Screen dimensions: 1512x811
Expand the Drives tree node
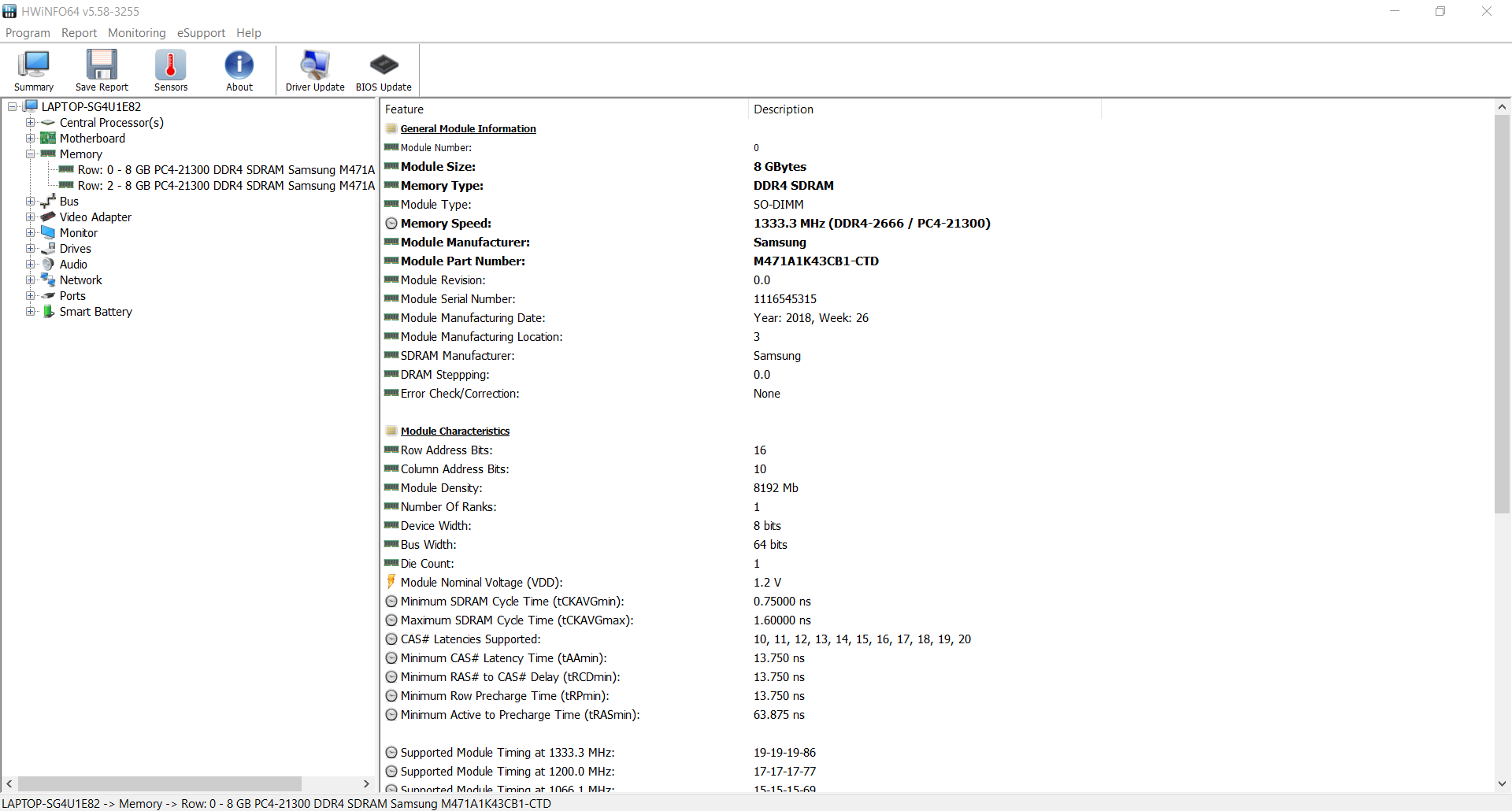point(30,248)
